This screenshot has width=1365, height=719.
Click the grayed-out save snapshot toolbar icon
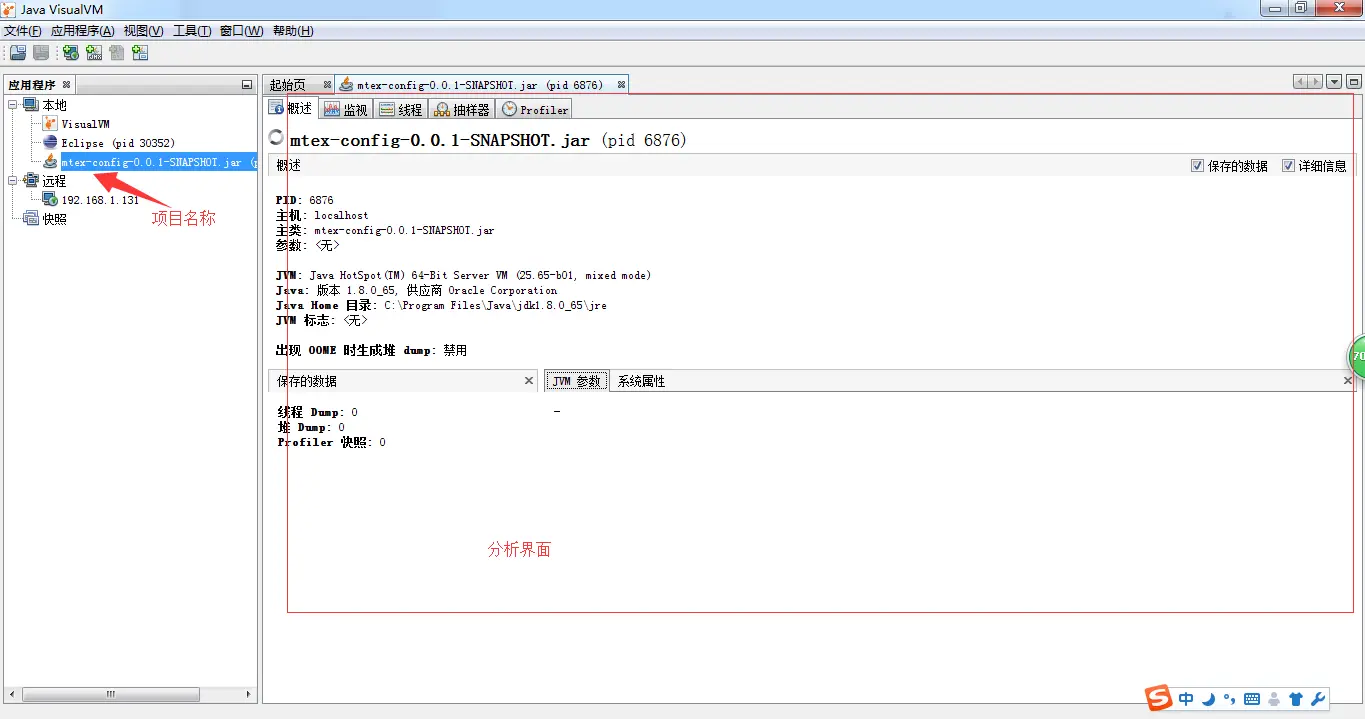41,53
